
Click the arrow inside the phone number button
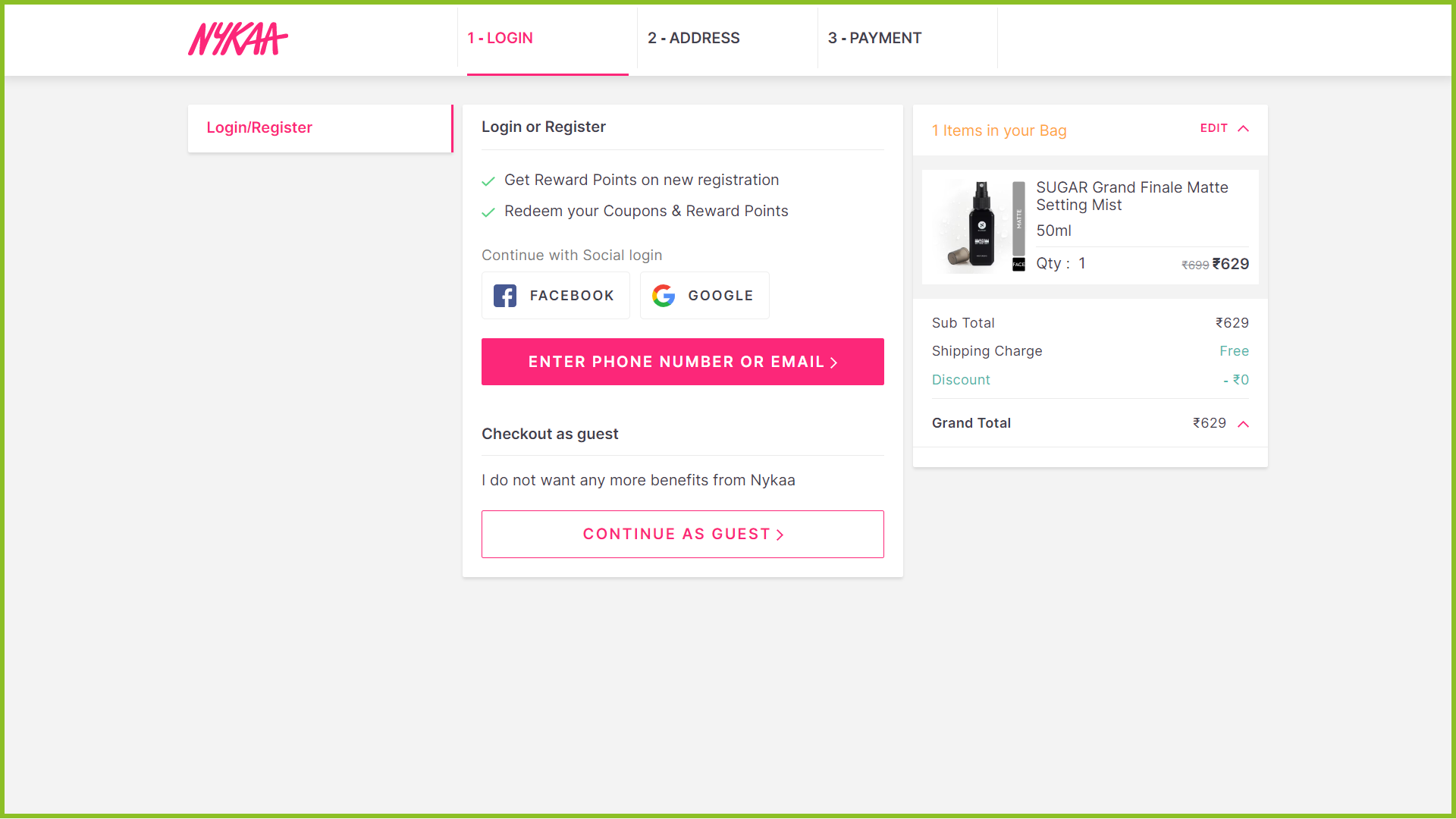[x=834, y=362]
